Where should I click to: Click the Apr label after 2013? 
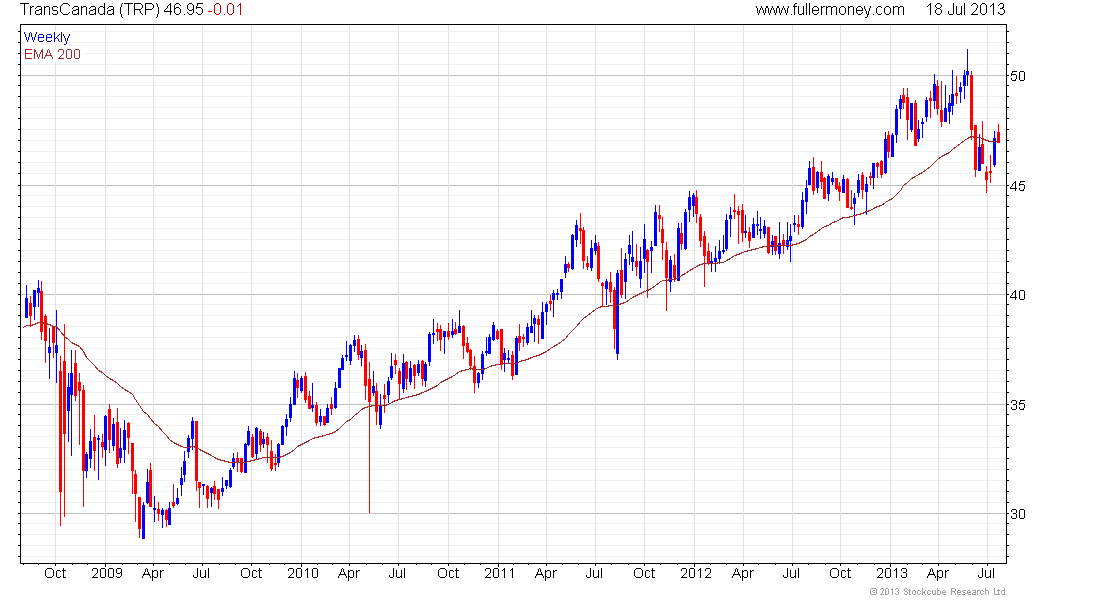(938, 573)
